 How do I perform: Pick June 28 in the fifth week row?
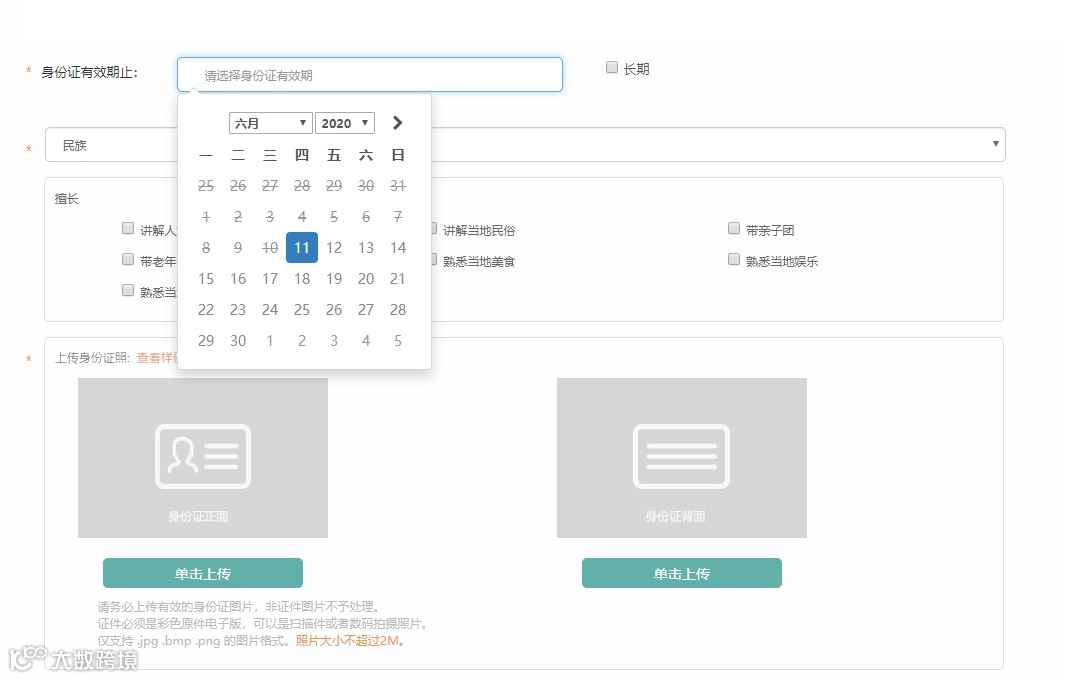click(x=398, y=310)
